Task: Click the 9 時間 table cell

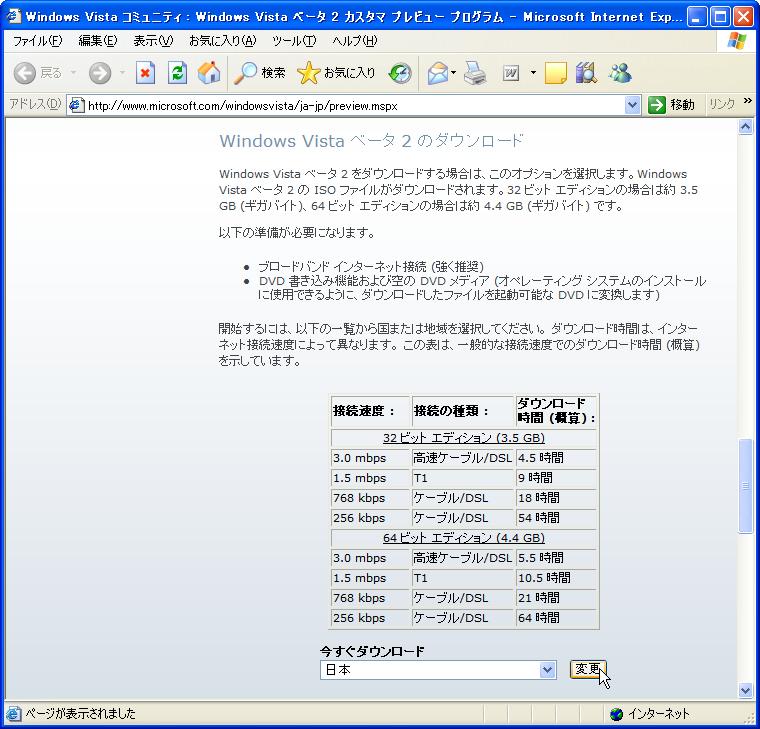Action: (x=556, y=477)
